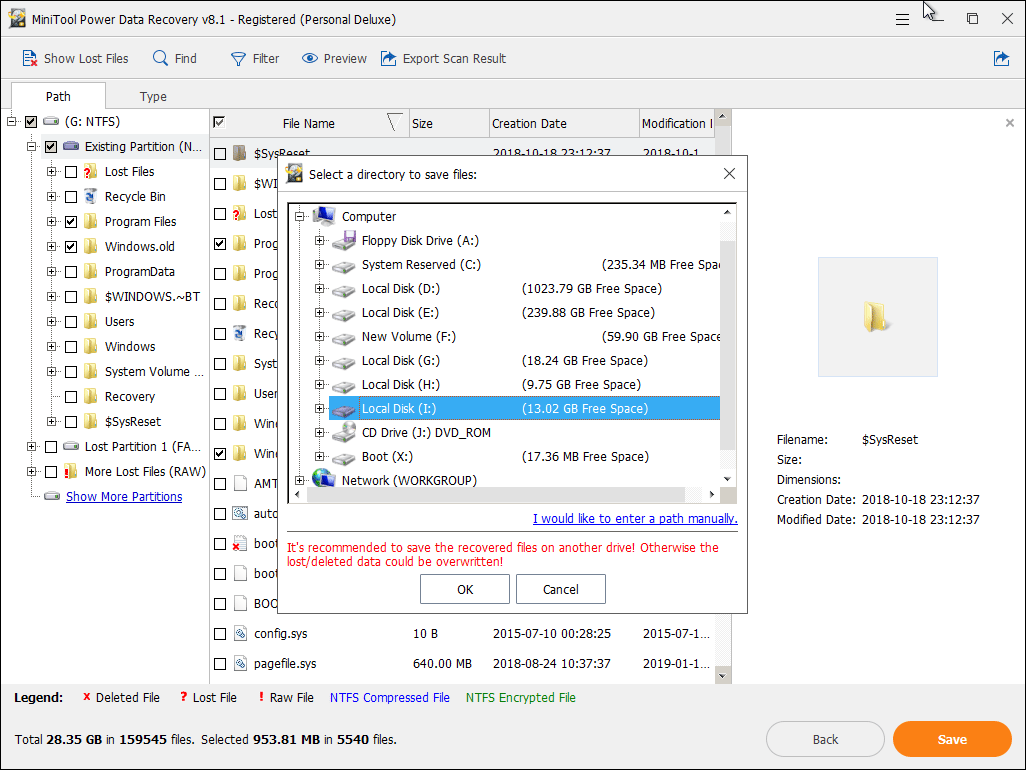Screen dimensions: 1026x770
Task: Select New Volume (F:) in the directory tree
Action: click(409, 337)
